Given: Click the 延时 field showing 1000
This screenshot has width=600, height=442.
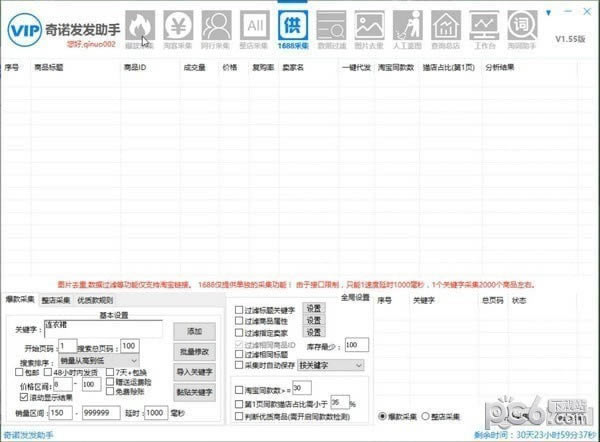Looking at the screenshot, I should [x=156, y=413].
